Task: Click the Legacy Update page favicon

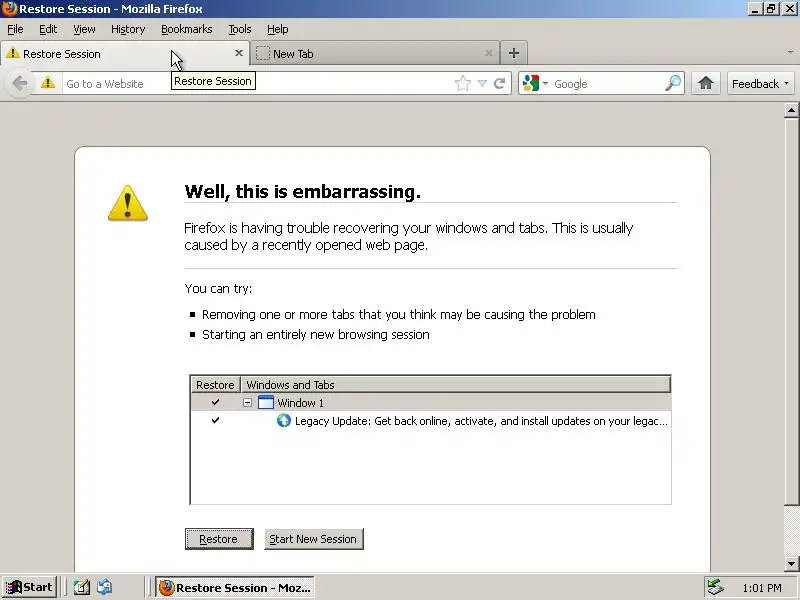Action: point(284,420)
